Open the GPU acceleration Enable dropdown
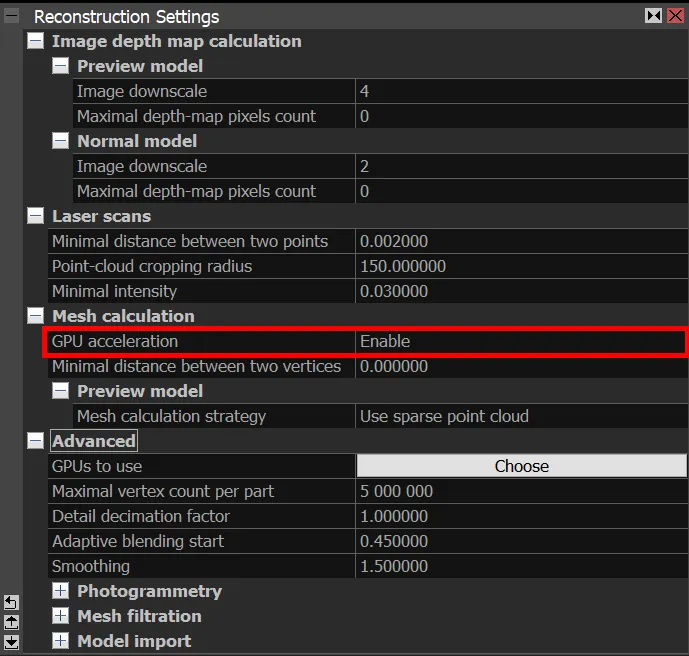The image size is (689, 656). [520, 341]
